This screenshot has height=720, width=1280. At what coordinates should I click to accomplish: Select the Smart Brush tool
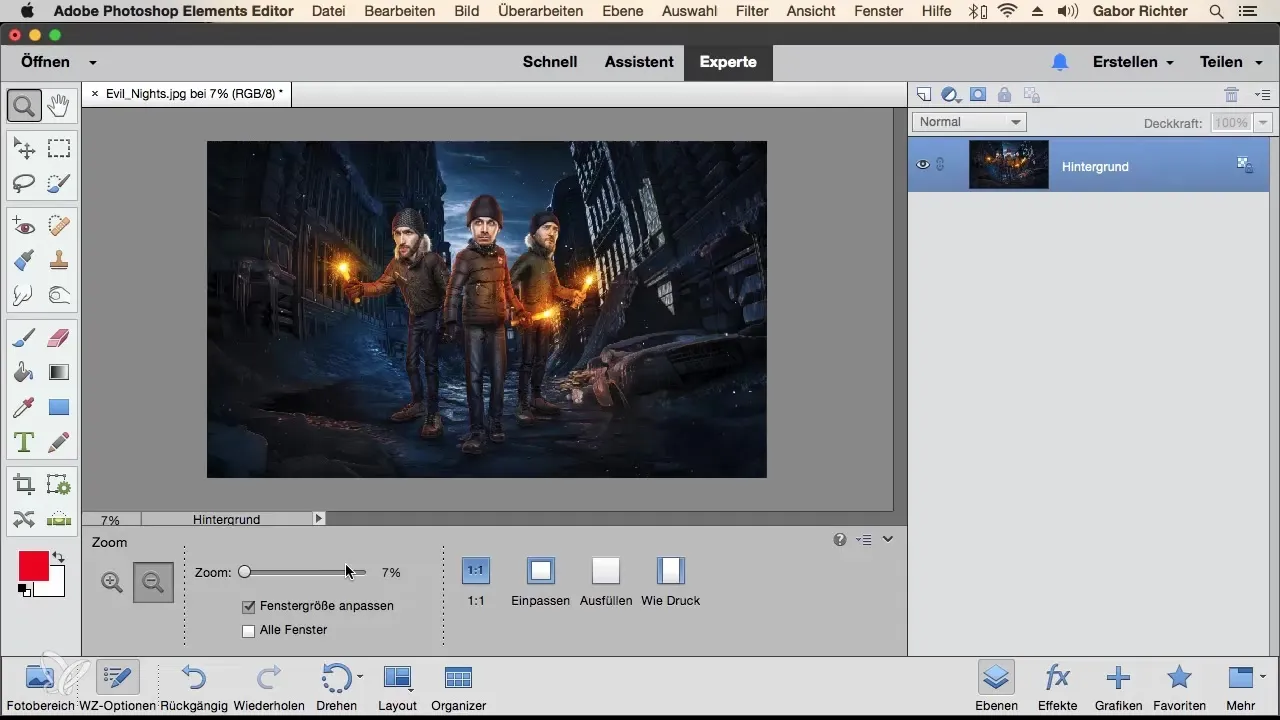click(24, 261)
